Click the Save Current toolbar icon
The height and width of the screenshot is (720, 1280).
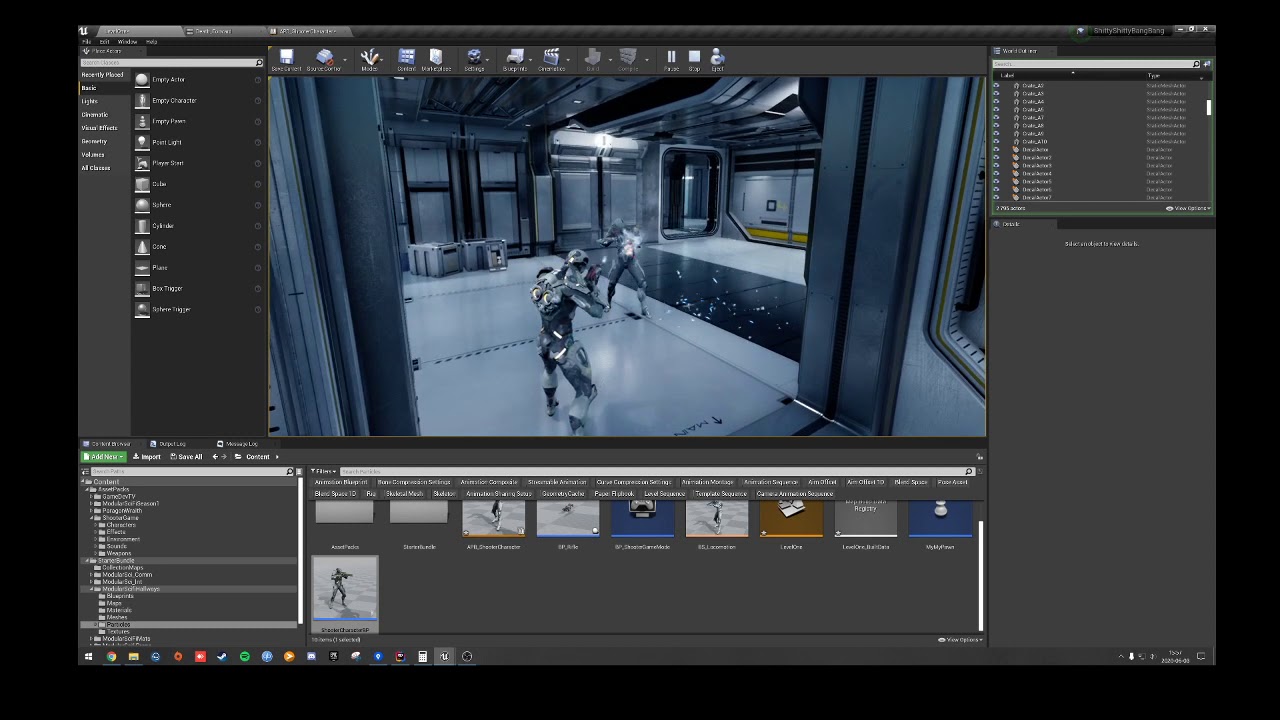(x=286, y=59)
